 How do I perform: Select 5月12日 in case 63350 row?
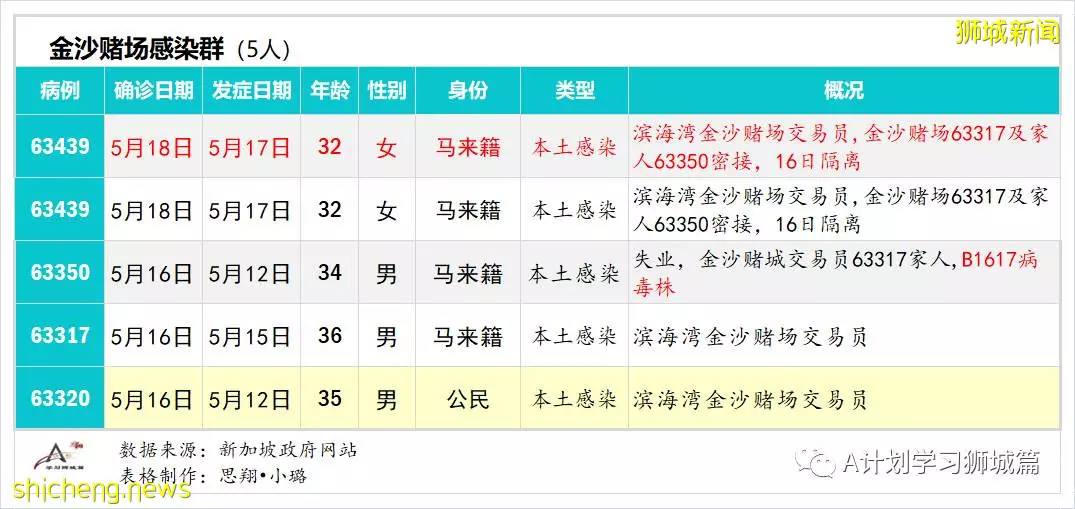250,274
